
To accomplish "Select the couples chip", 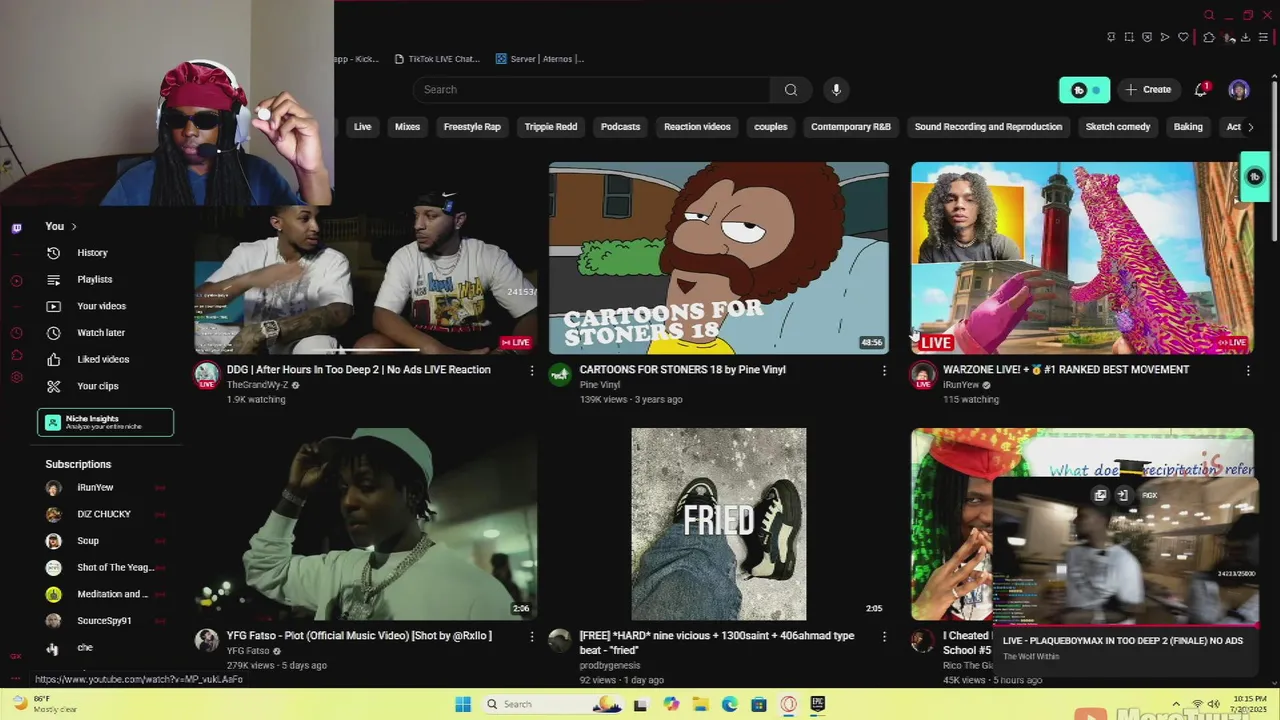I will click(x=771, y=127).
